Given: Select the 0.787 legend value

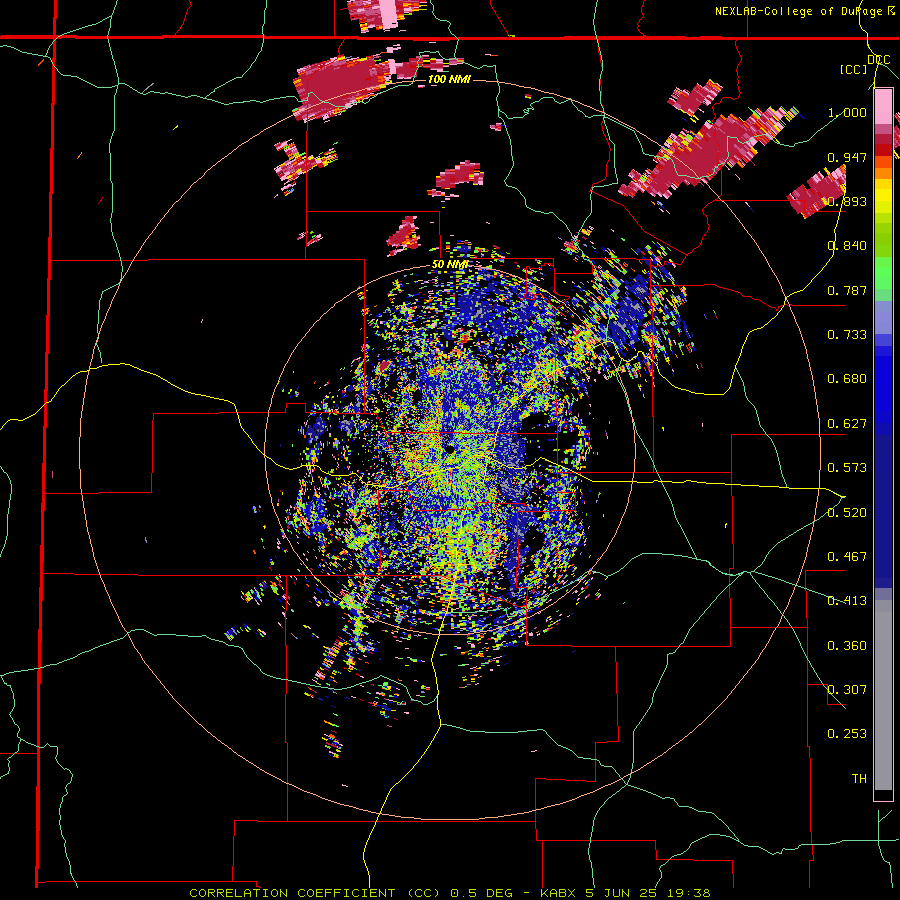Looking at the screenshot, I should point(847,290).
